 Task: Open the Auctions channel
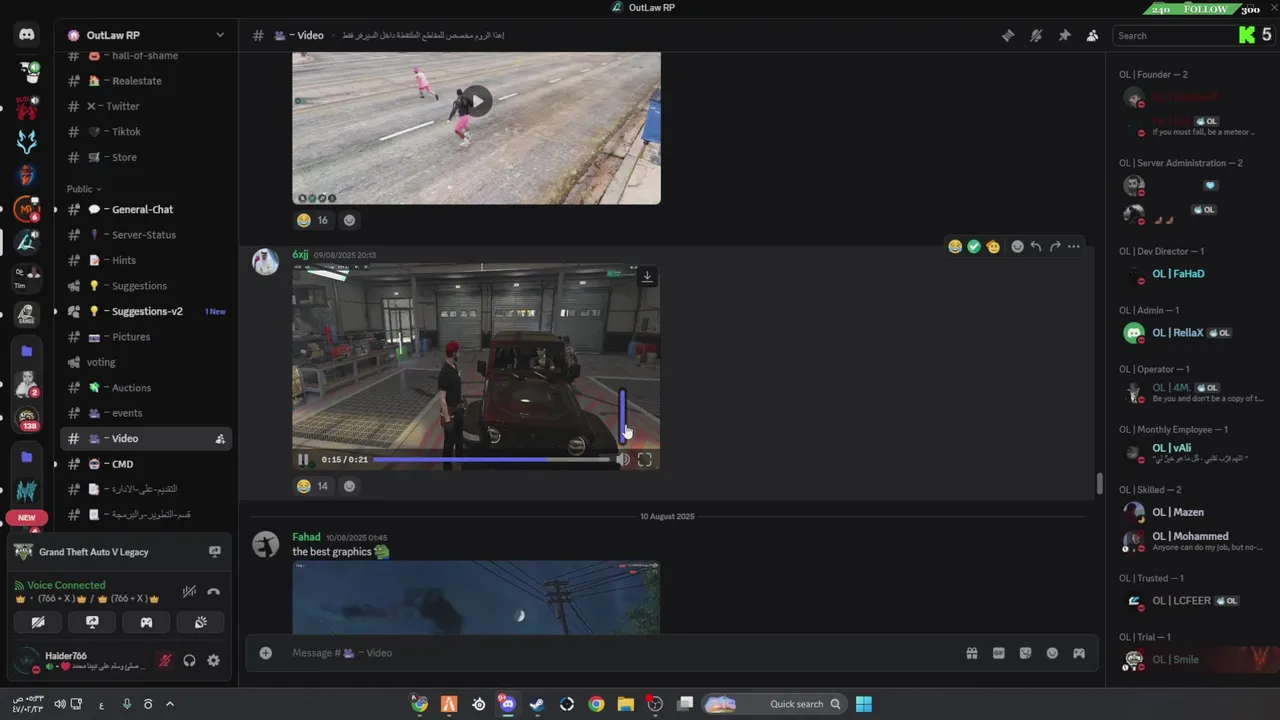(146, 388)
